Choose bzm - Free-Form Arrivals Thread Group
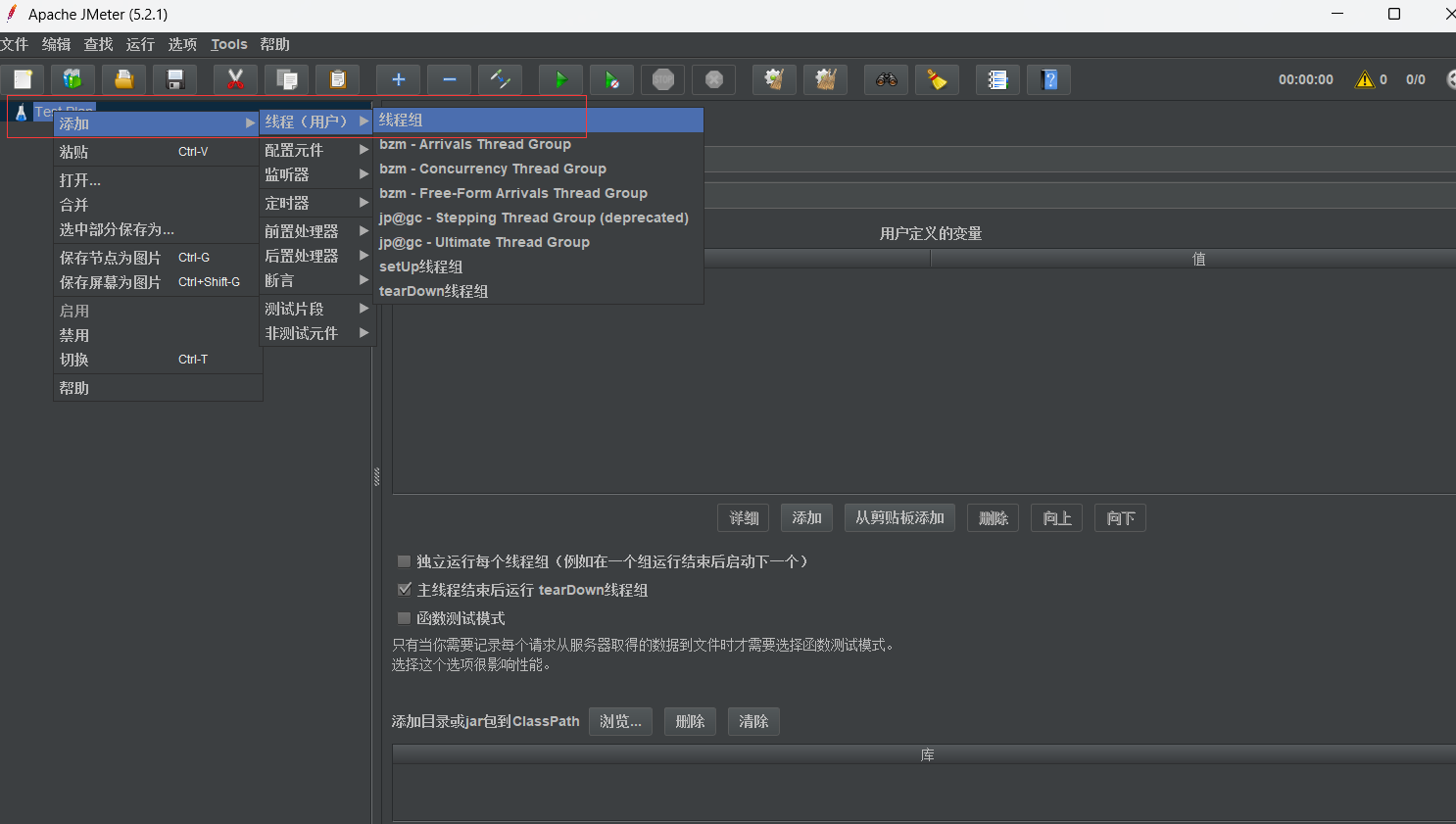This screenshot has width=1456, height=824. pyautogui.click(x=539, y=193)
